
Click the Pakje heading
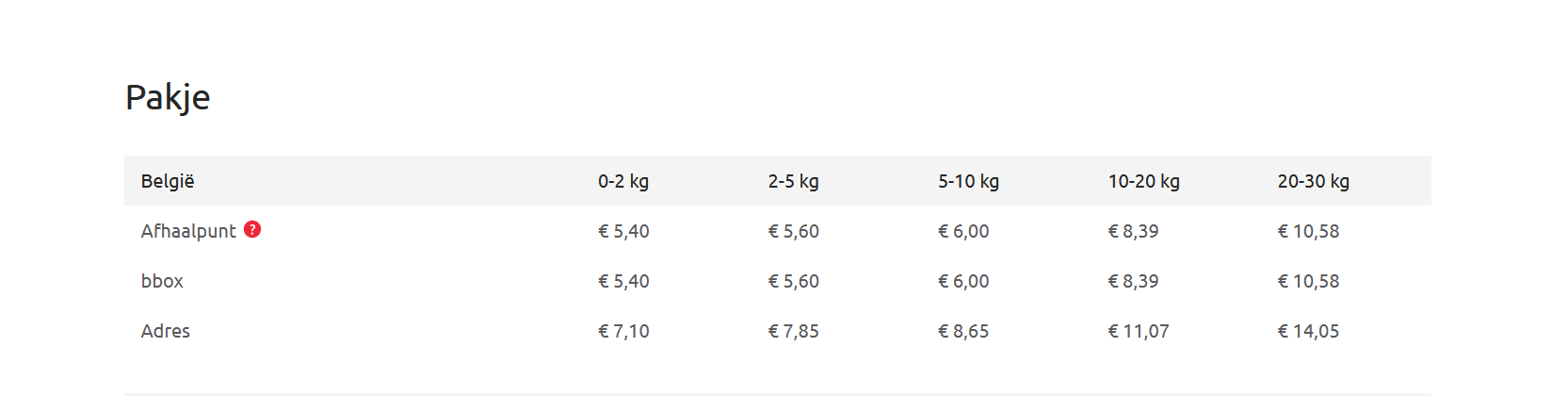(168, 97)
